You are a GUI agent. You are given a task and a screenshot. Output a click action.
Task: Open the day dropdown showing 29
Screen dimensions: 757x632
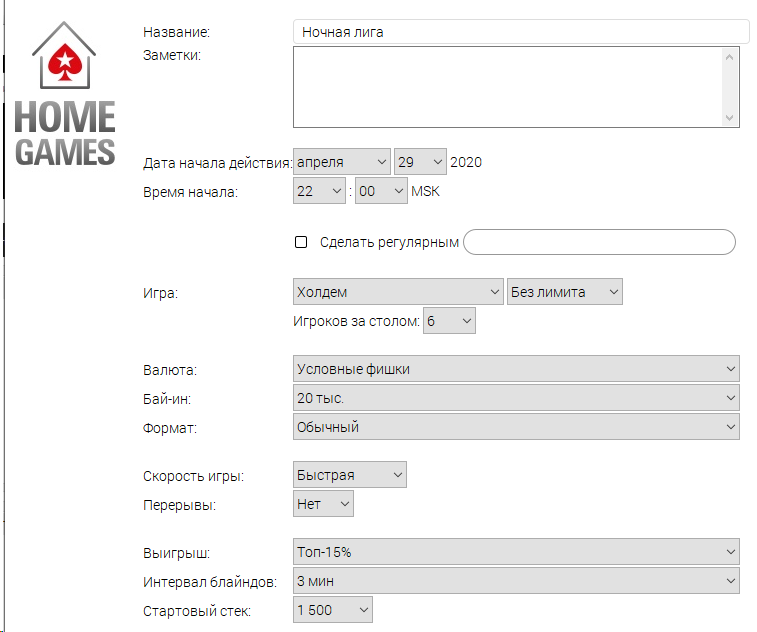pos(420,162)
